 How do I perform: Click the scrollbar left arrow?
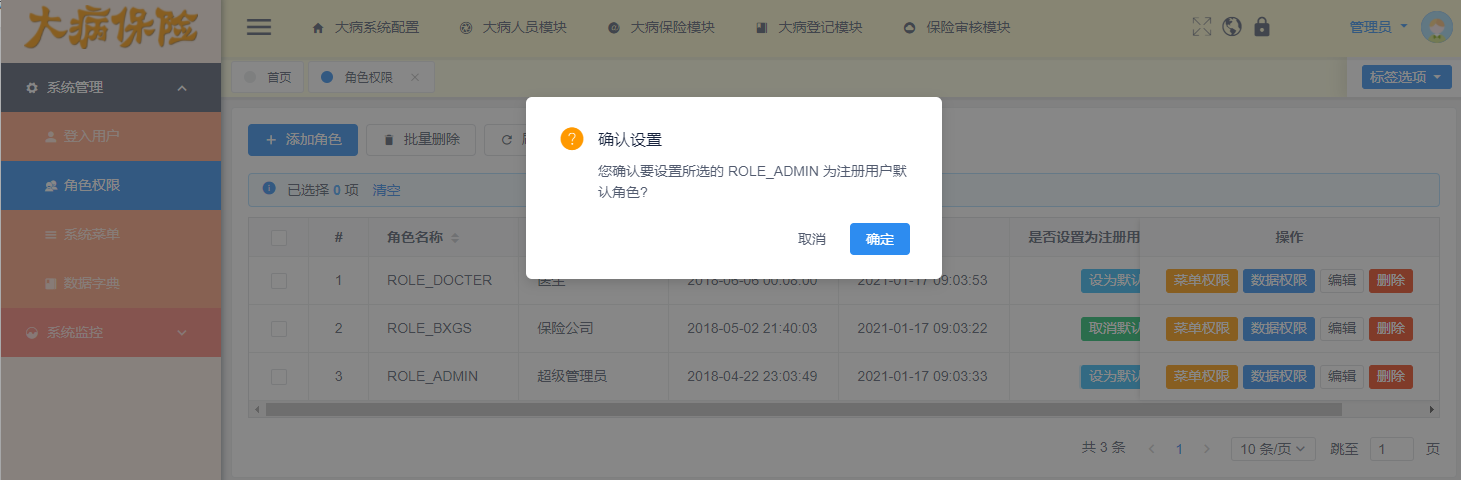click(x=256, y=409)
